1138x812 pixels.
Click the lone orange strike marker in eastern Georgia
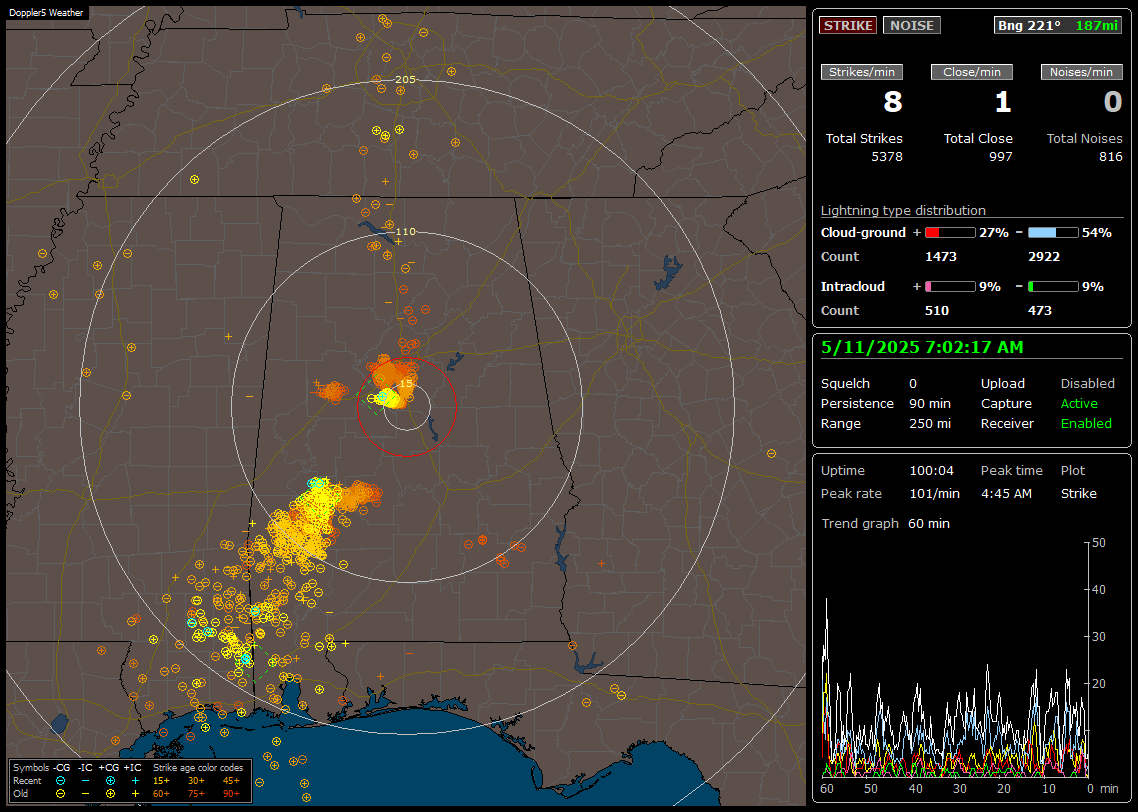click(x=771, y=454)
